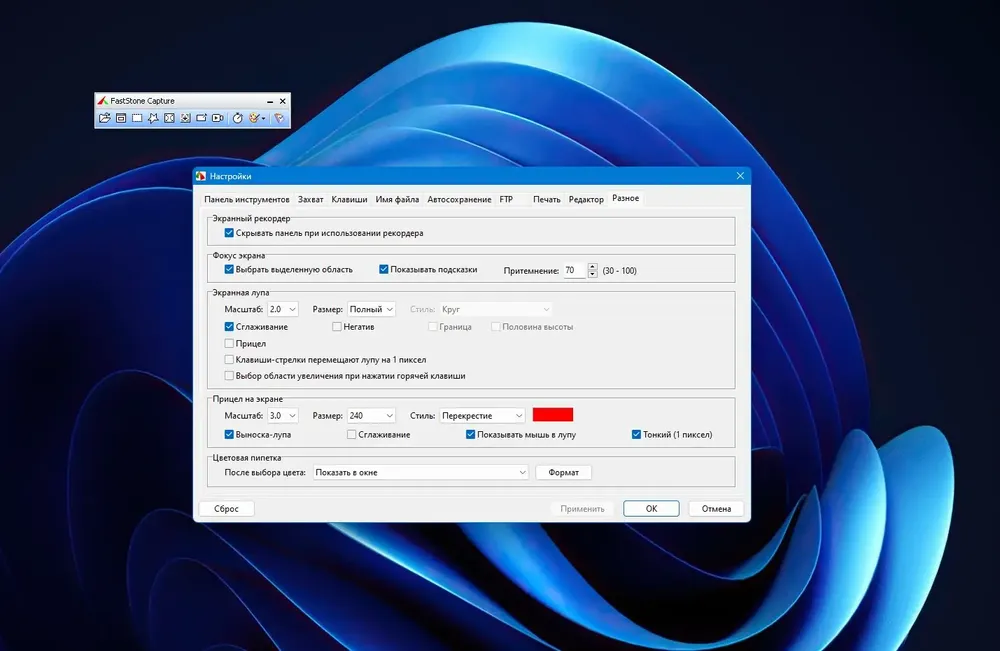
Task: Select the Capture Full Screen icon
Action: (x=169, y=118)
